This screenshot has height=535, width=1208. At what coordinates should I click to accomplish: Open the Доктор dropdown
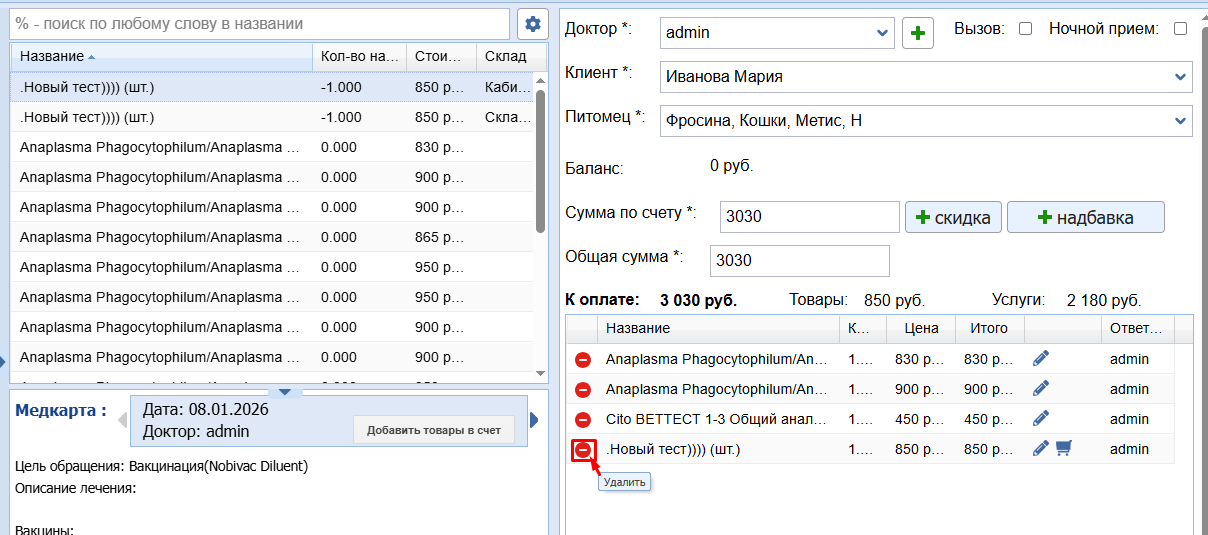click(882, 32)
